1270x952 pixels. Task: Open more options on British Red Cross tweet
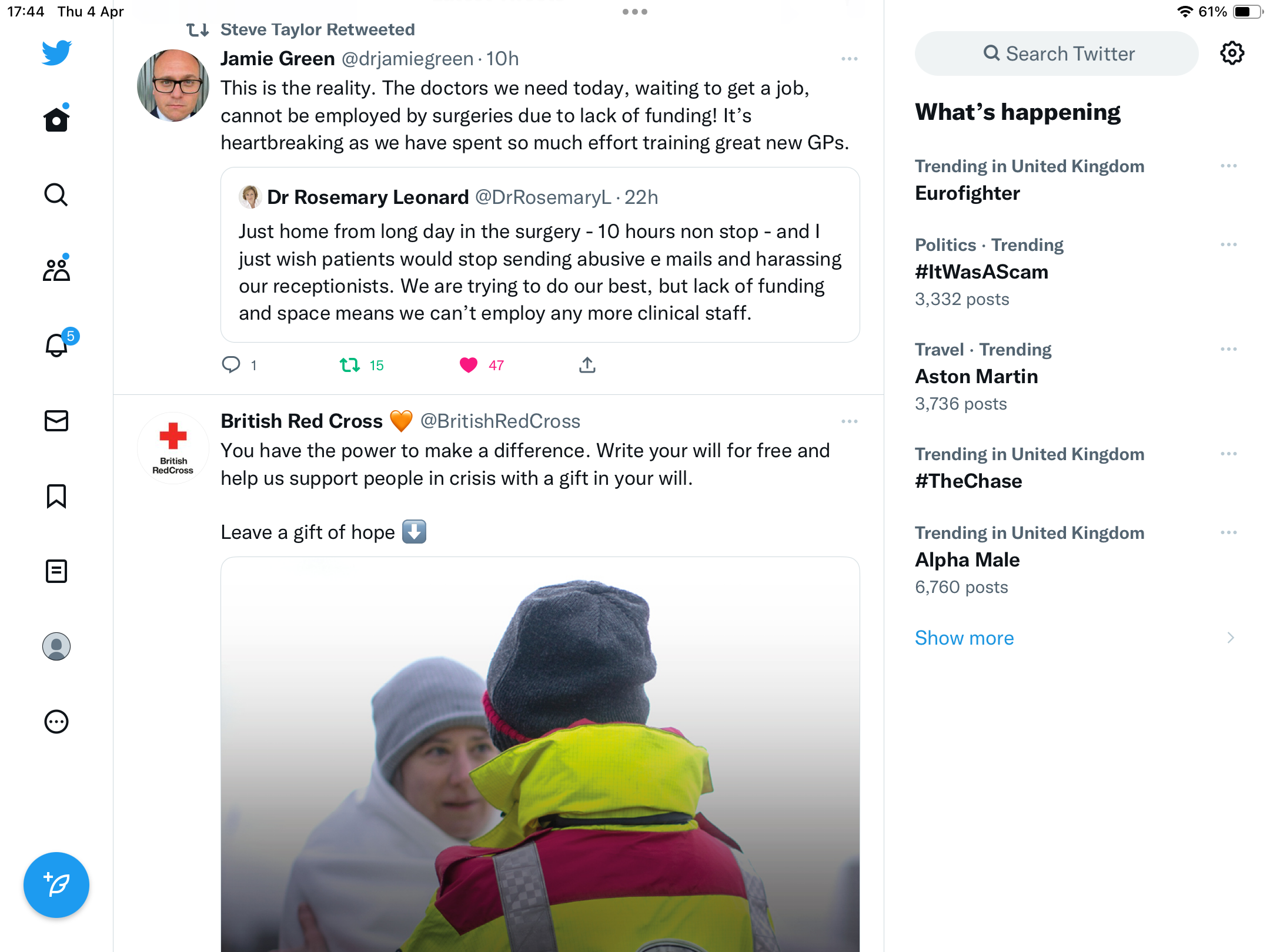coord(850,421)
